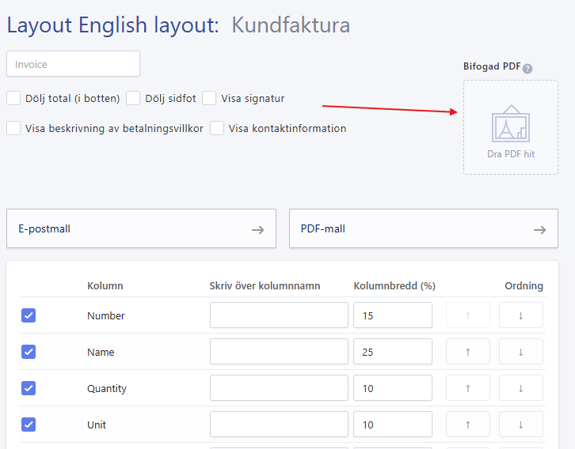Uncheck the Number column checkbox
The width and height of the screenshot is (575, 449).
29,315
